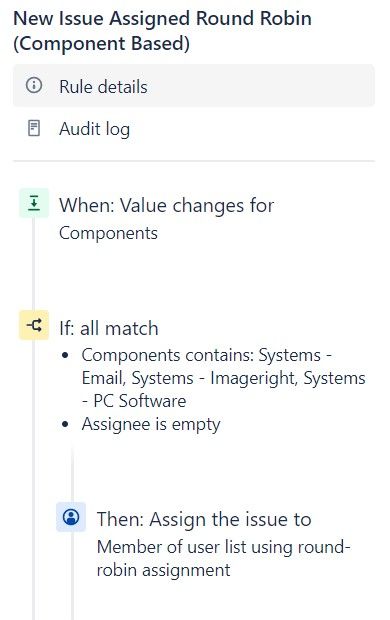The width and height of the screenshot is (390, 620).
Task: Open the 'When: Value changes for' trigger
Action: tap(167, 206)
